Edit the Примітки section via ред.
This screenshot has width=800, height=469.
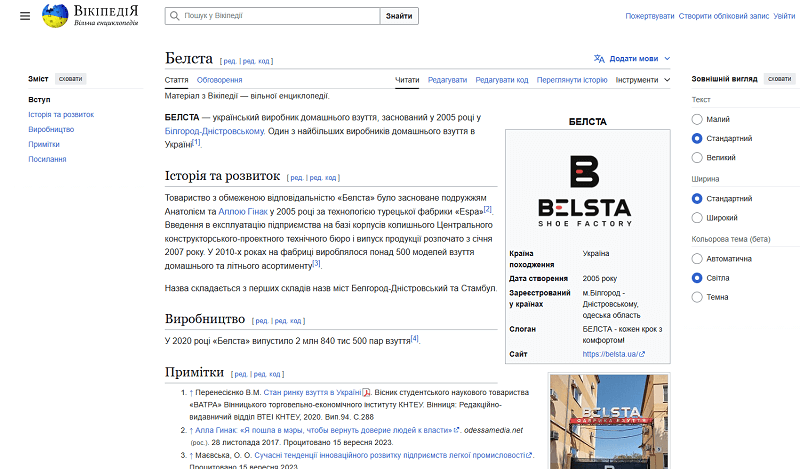240,375
